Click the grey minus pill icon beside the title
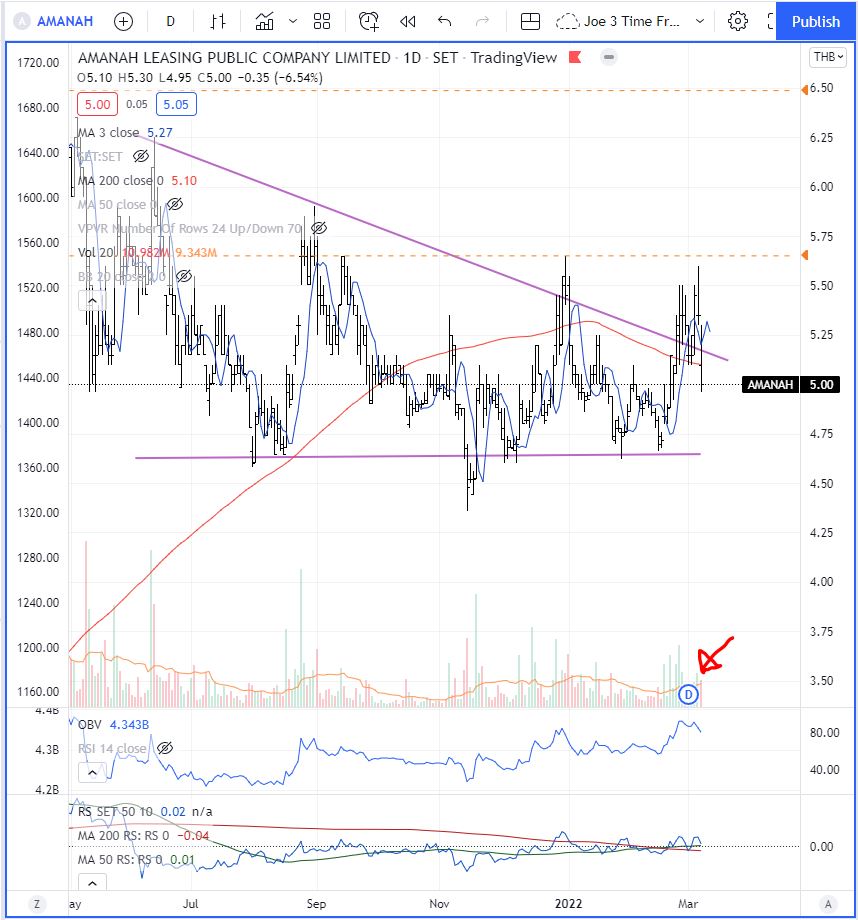Viewport: 858px width, 920px height. pyautogui.click(x=609, y=58)
